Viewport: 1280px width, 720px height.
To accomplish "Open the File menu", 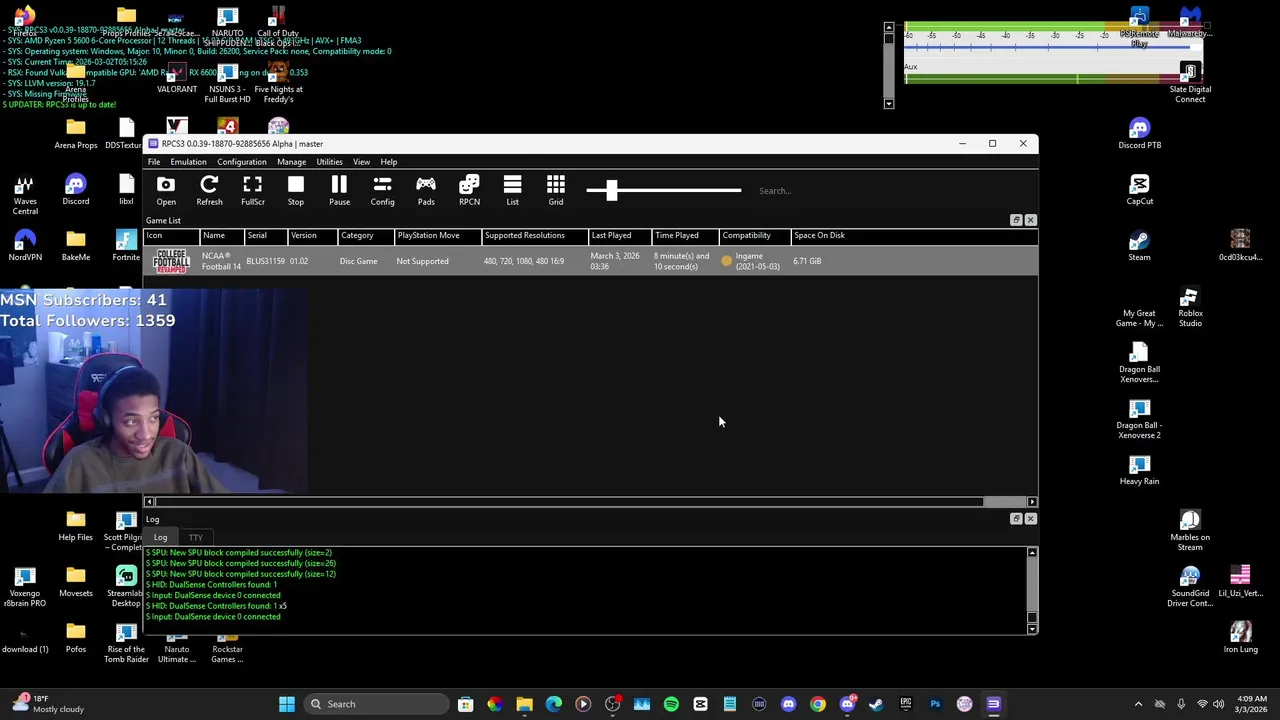I will (x=154, y=162).
